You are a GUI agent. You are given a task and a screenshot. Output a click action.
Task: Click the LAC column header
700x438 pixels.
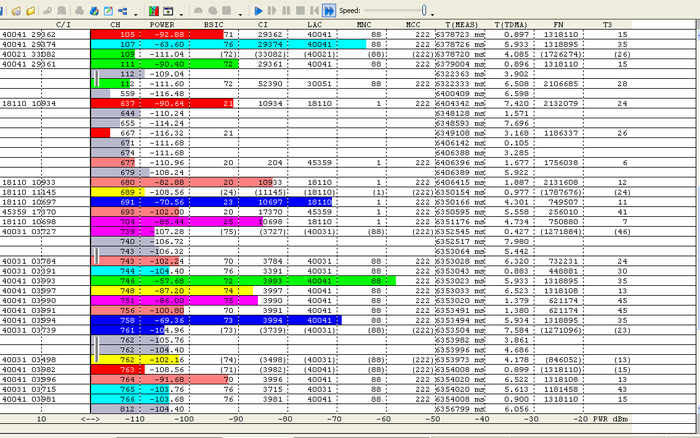(314, 25)
